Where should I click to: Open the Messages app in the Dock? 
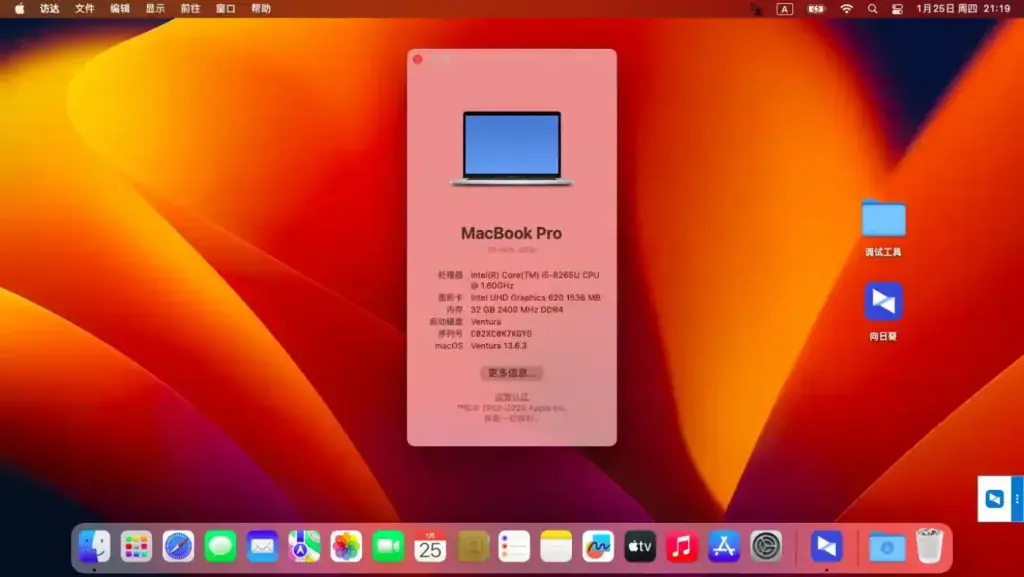point(220,546)
